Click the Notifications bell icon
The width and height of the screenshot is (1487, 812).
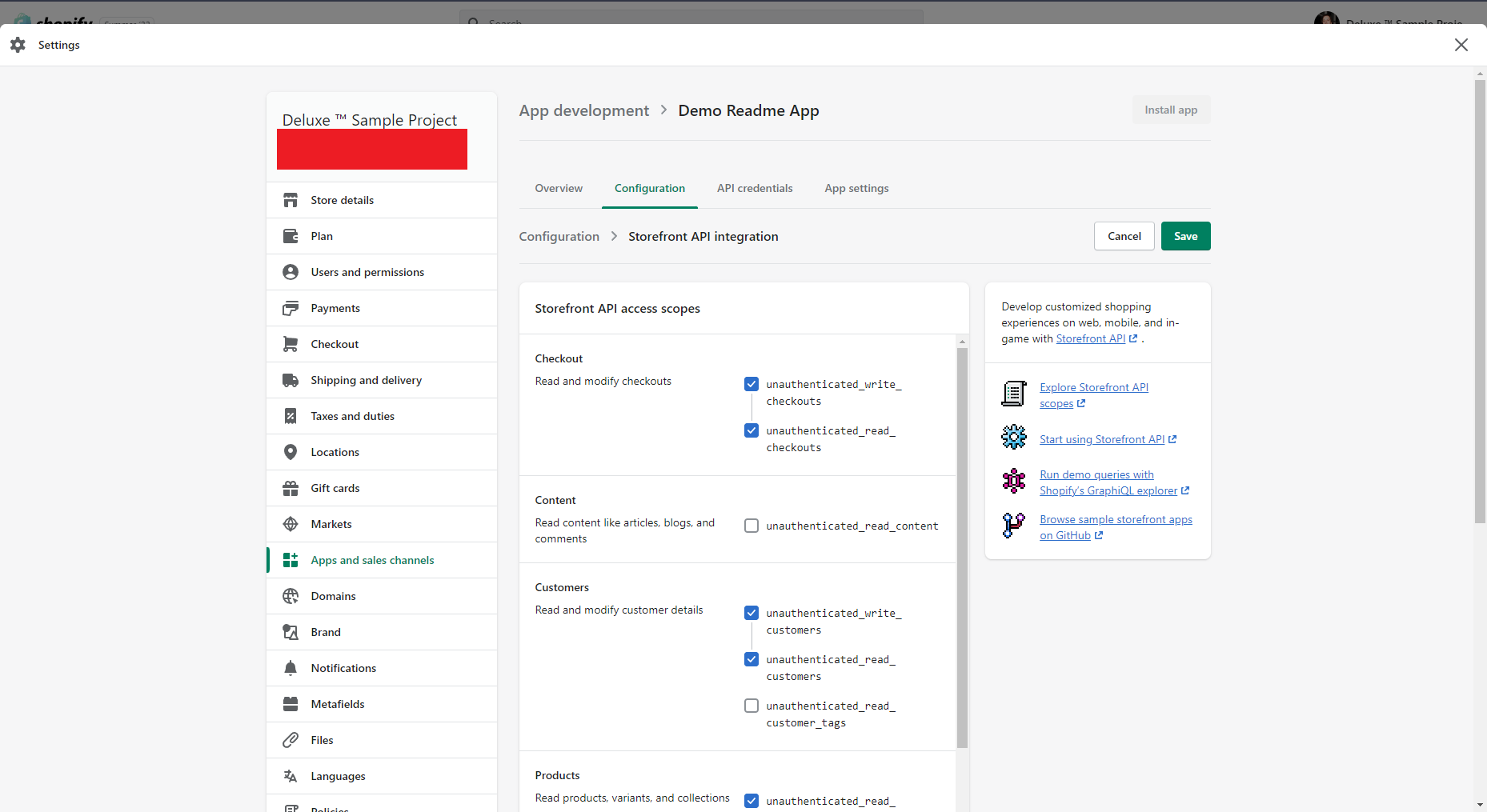291,668
